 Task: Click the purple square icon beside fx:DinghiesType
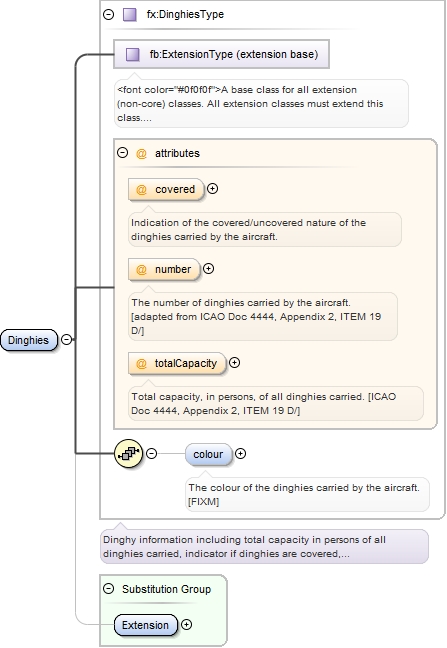(x=130, y=14)
